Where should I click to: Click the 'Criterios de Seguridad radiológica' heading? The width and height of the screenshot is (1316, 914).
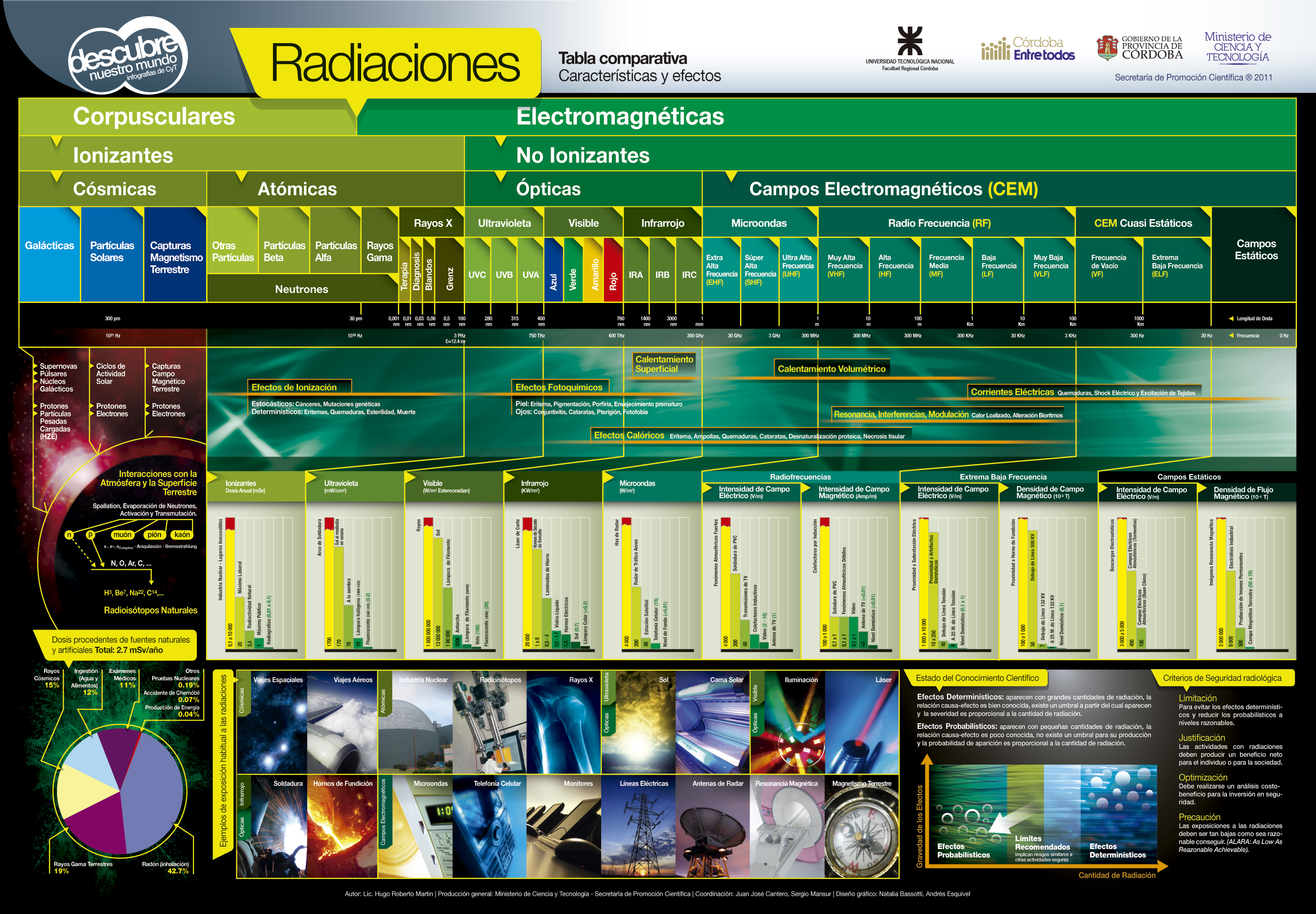click(x=1222, y=678)
